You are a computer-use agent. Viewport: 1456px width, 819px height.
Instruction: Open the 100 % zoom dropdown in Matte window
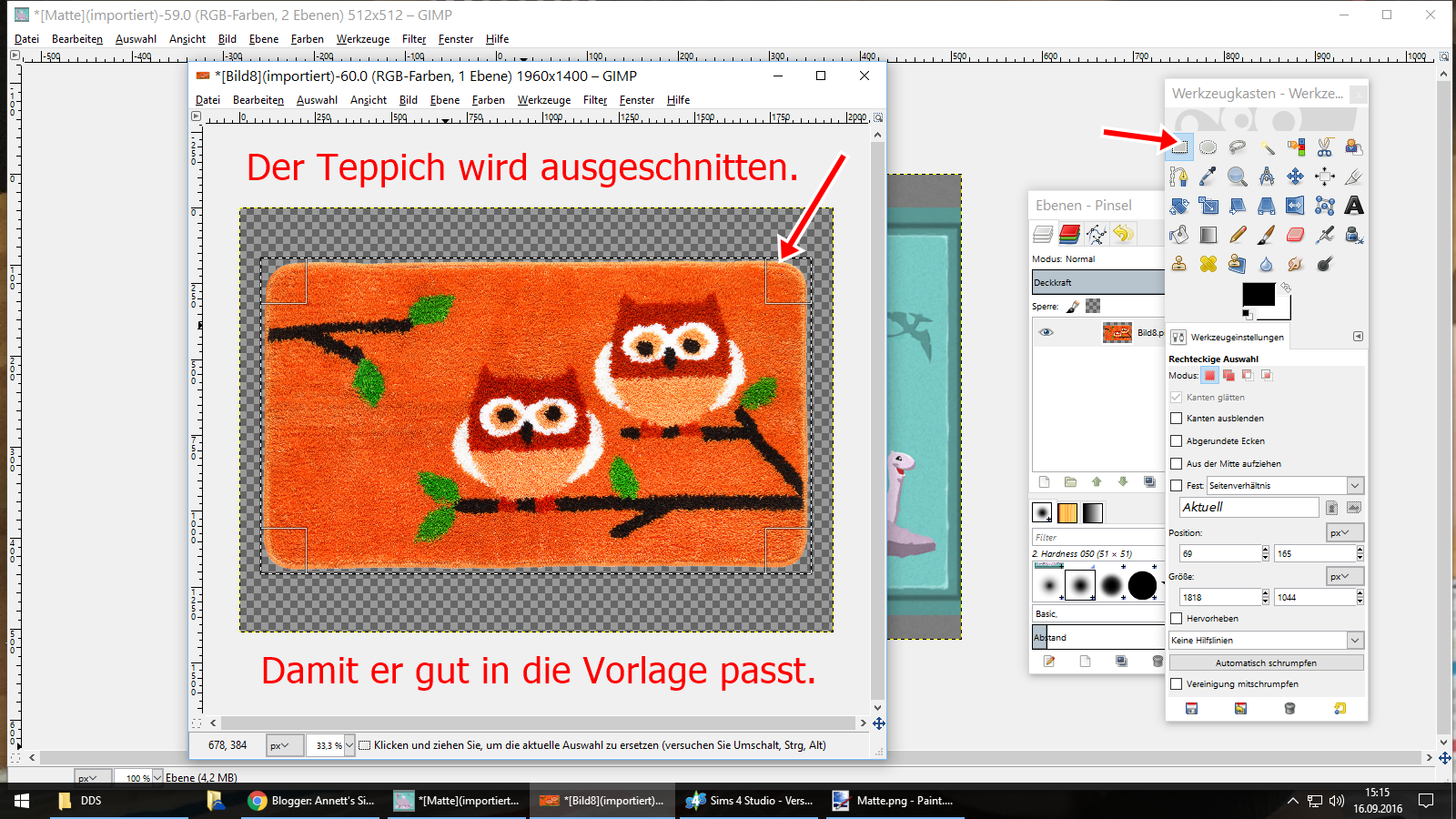tap(157, 778)
